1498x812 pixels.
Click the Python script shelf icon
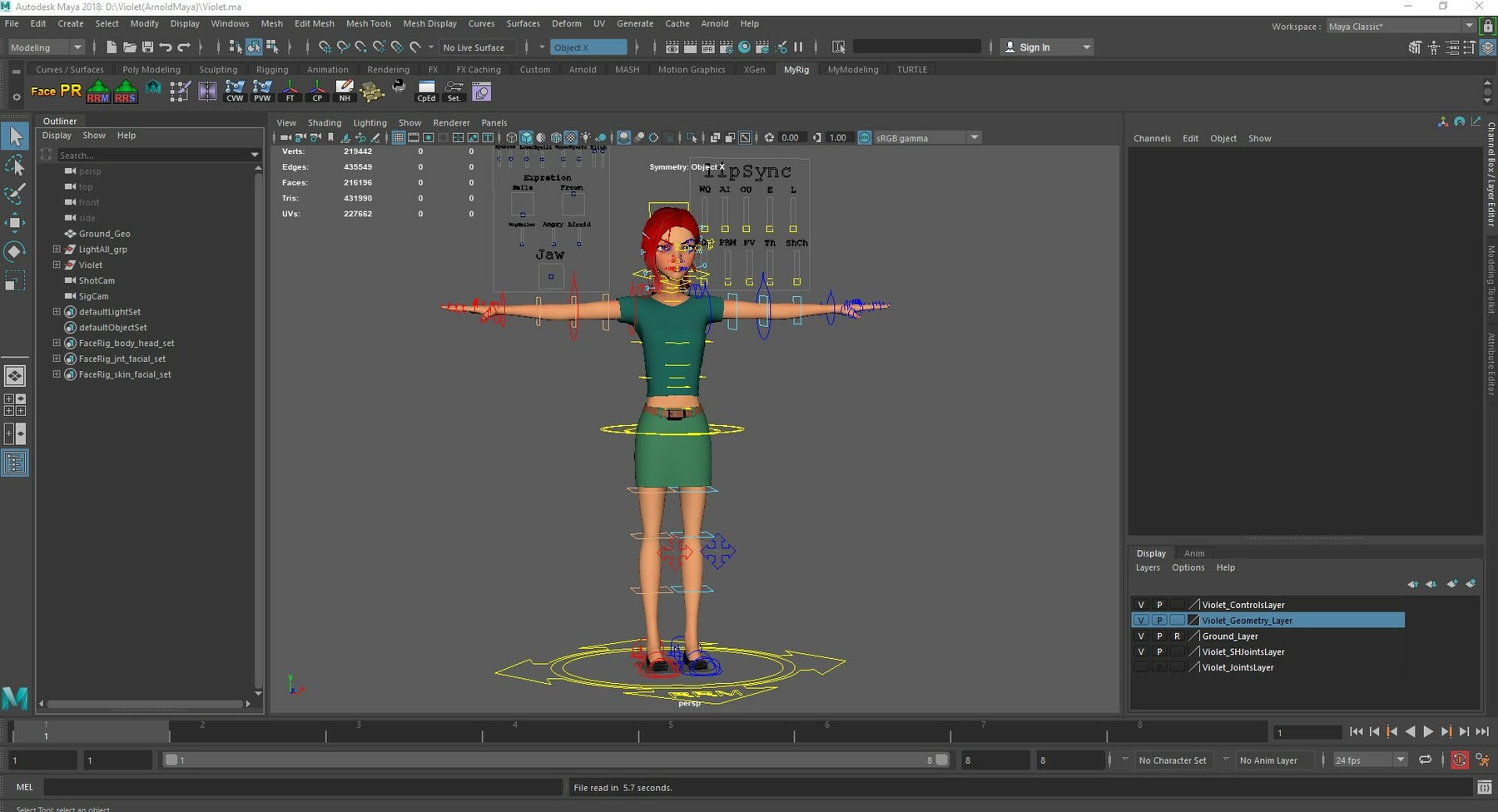399,87
